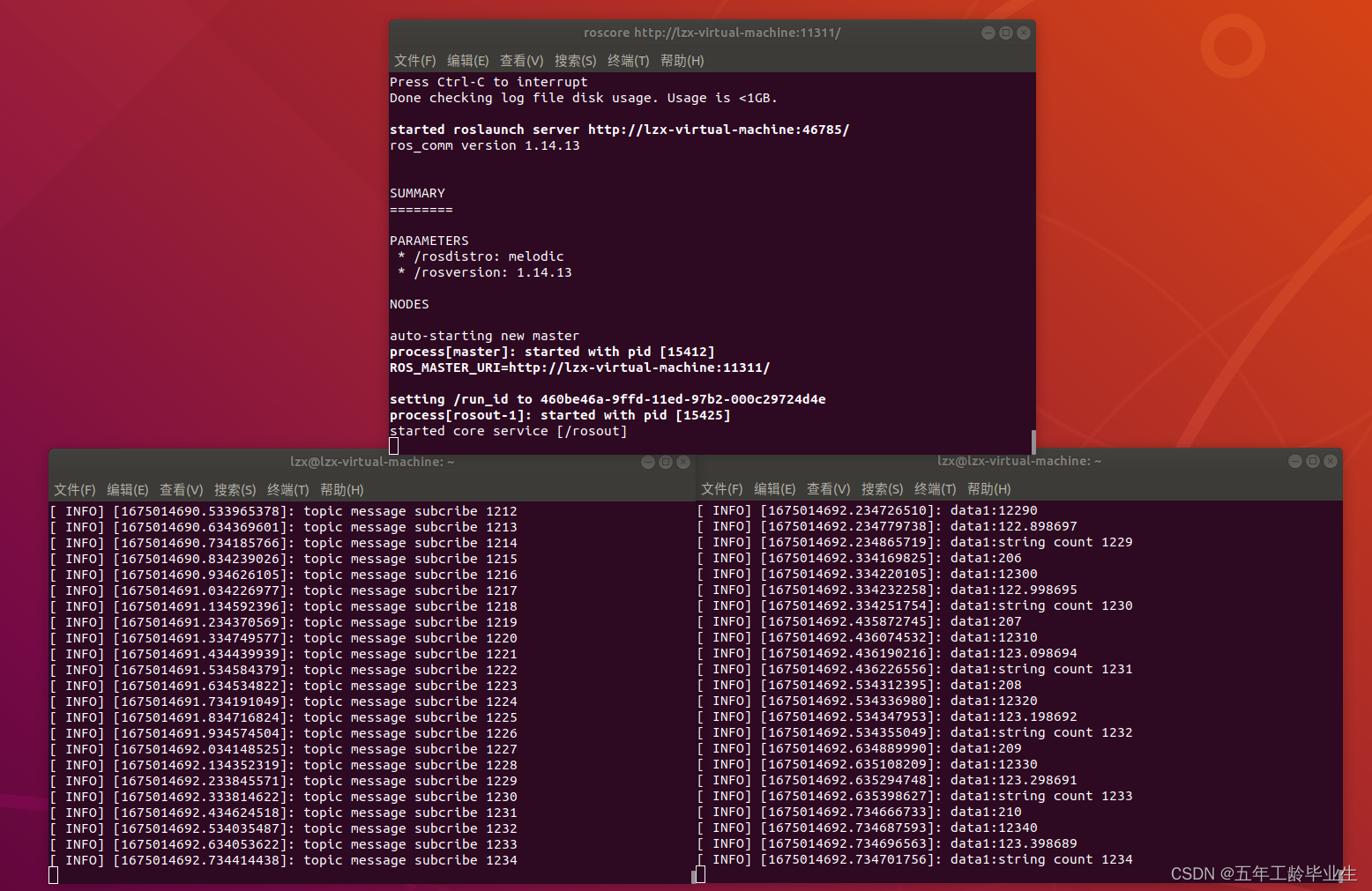Maximize the right data1 terminal window
The height and width of the screenshot is (891, 1372).
click(x=1312, y=461)
